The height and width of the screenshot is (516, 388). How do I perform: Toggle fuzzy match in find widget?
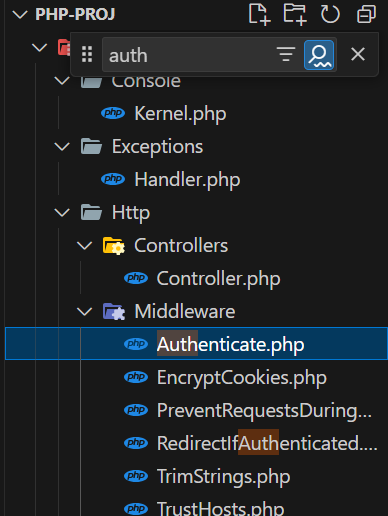(x=319, y=55)
